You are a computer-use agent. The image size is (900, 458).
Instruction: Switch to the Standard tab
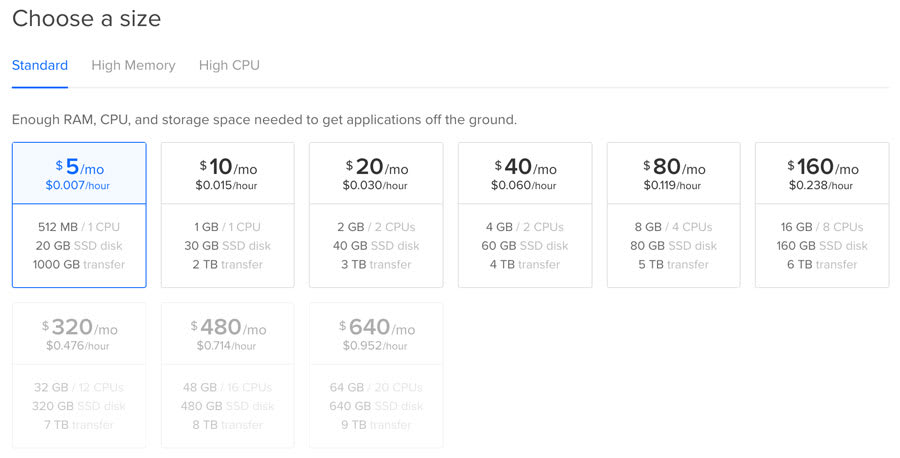pos(40,65)
